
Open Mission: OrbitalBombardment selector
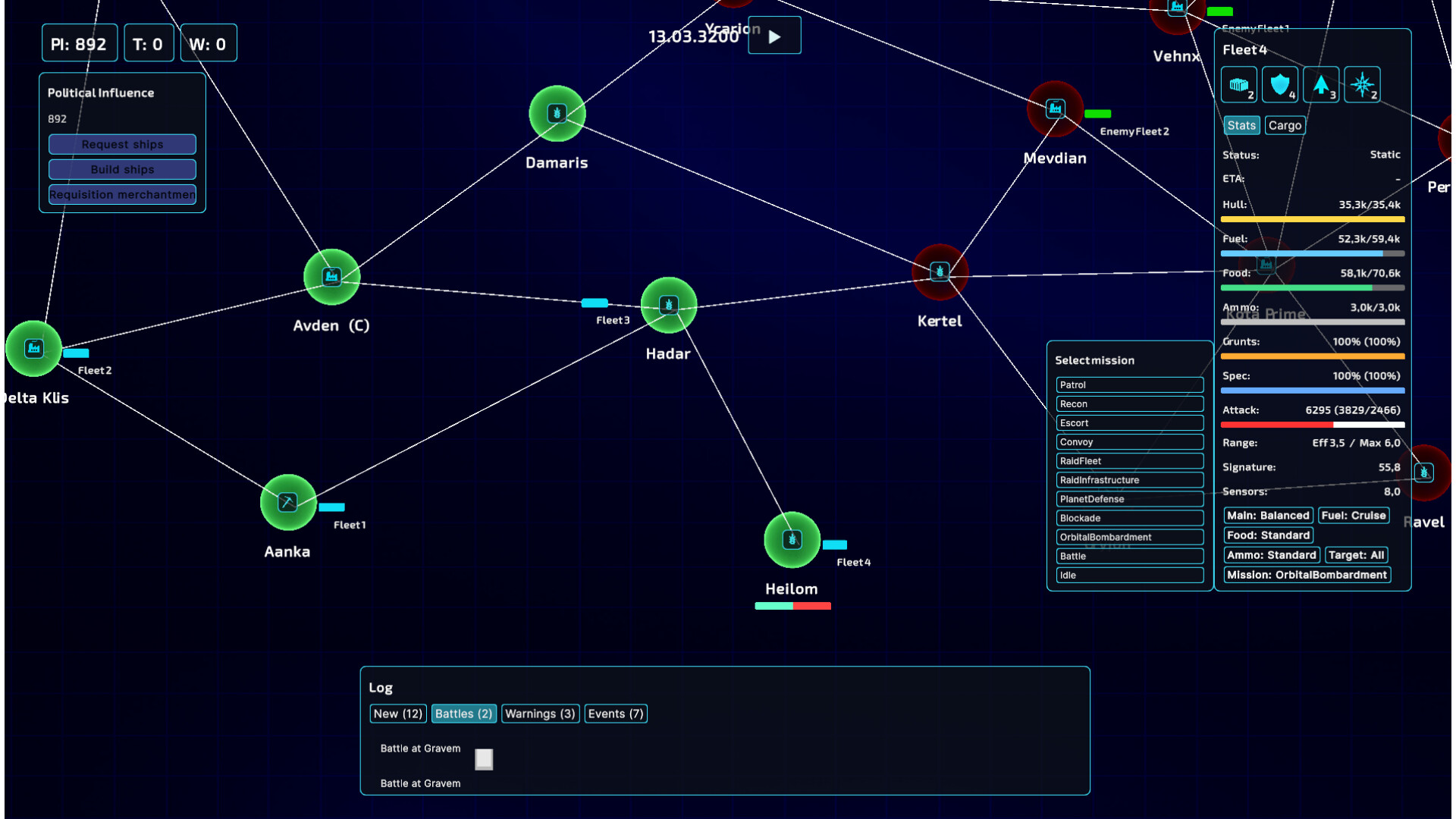(x=1307, y=575)
